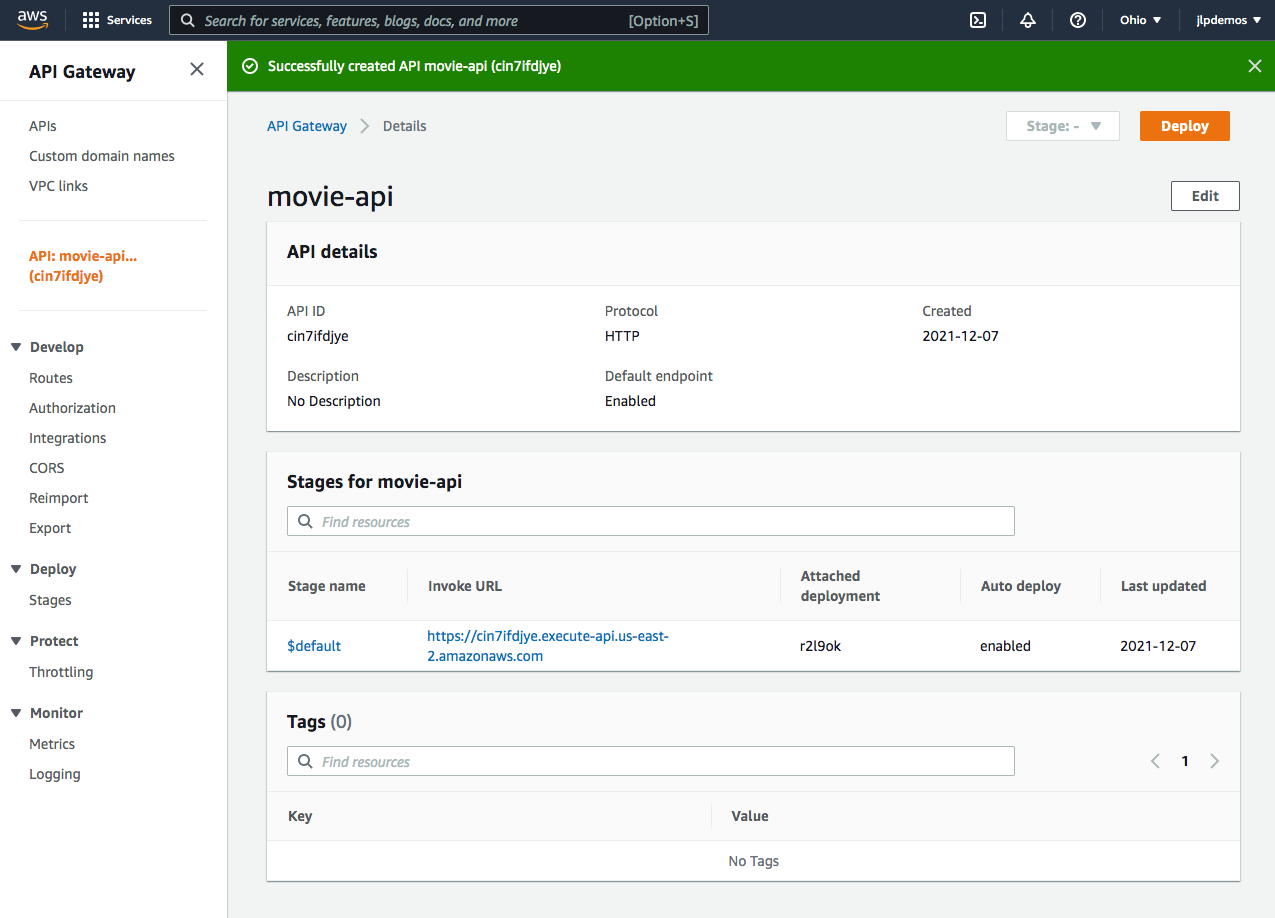
Task: Open Metrics under Monitor
Action: pos(52,744)
